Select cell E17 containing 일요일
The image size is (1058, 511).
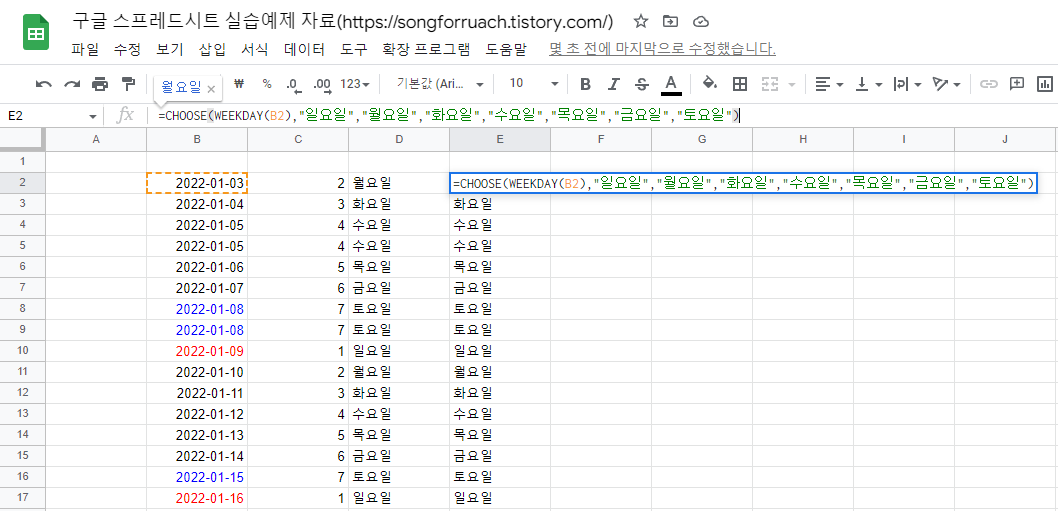pyautogui.click(x=500, y=498)
